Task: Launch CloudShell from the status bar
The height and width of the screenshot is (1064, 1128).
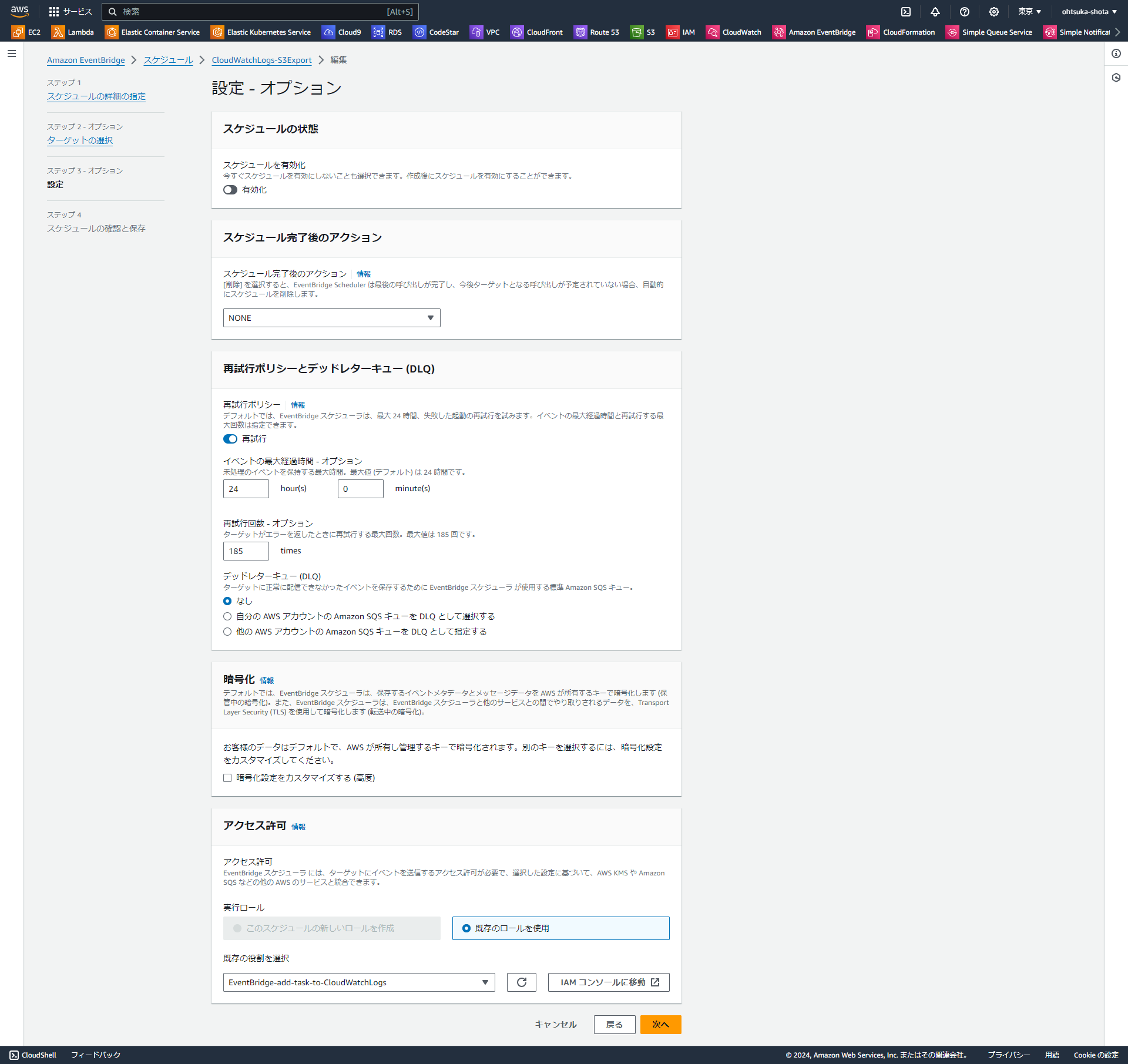Action: [32, 1055]
